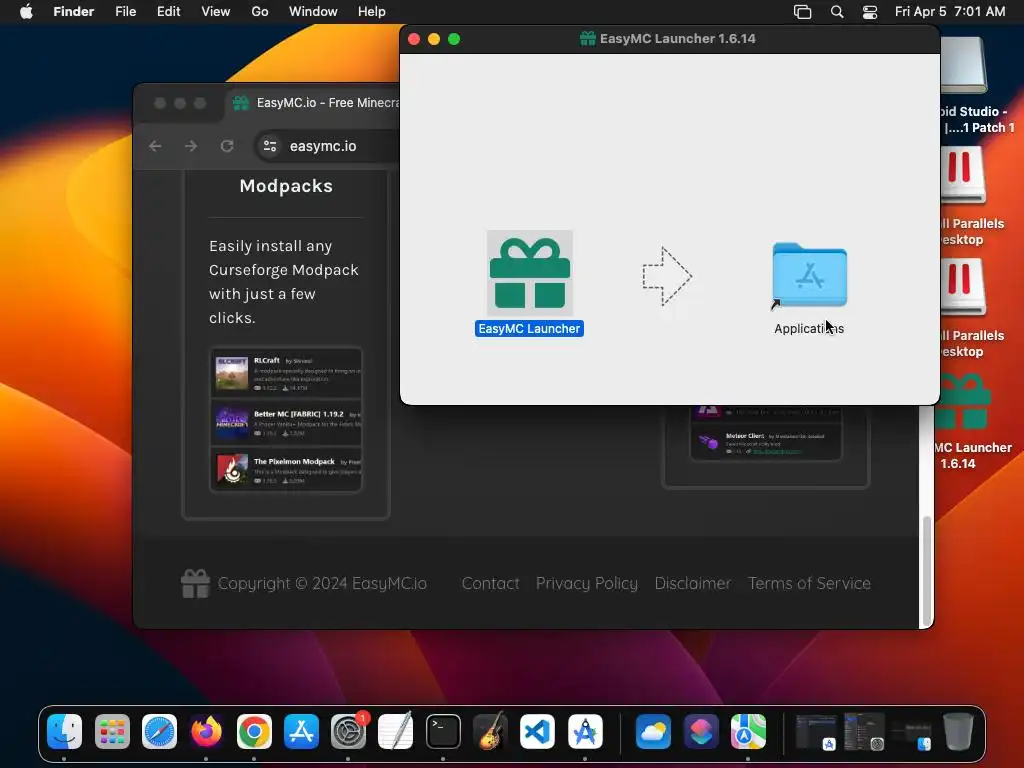Click the Better MC [FABRIC] 1.19.2 modpack entry
This screenshot has height=768, width=1024.
point(286,423)
